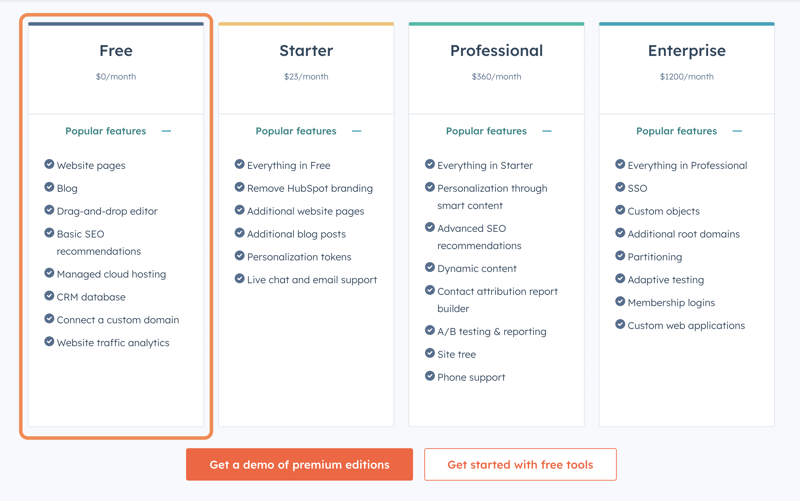800x501 pixels.
Task: Click Get started with free tools
Action: (x=520, y=464)
